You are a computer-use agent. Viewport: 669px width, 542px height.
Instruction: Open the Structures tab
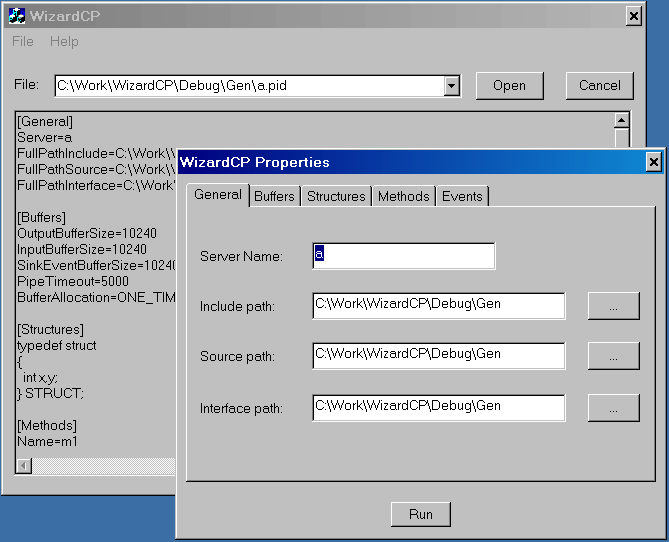pos(336,196)
